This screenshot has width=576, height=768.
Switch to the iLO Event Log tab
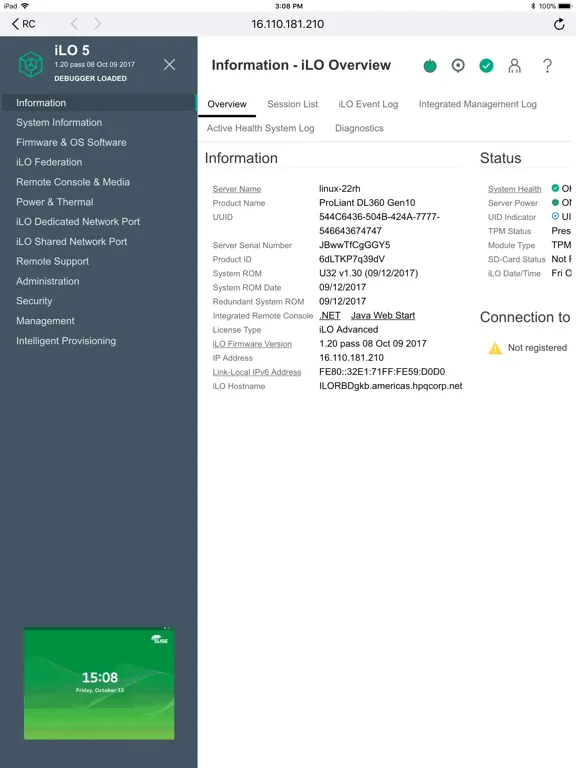click(x=368, y=104)
